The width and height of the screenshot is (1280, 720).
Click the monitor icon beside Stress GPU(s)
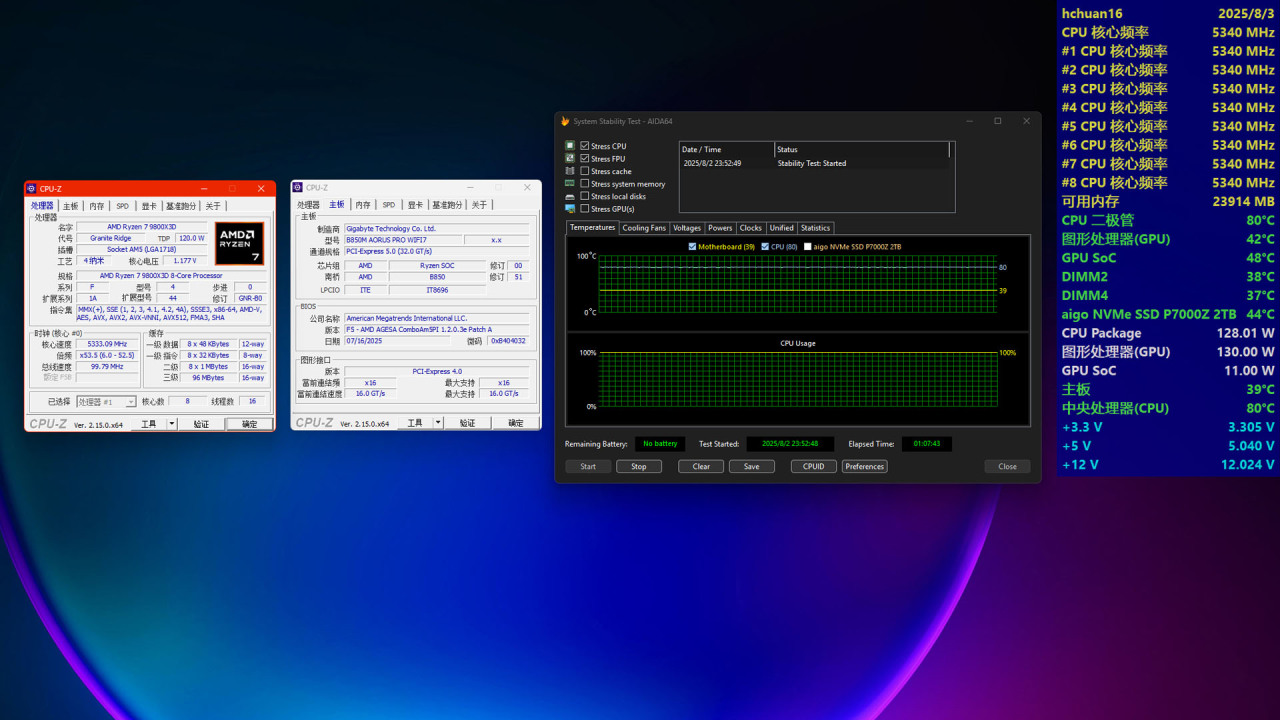[x=570, y=208]
